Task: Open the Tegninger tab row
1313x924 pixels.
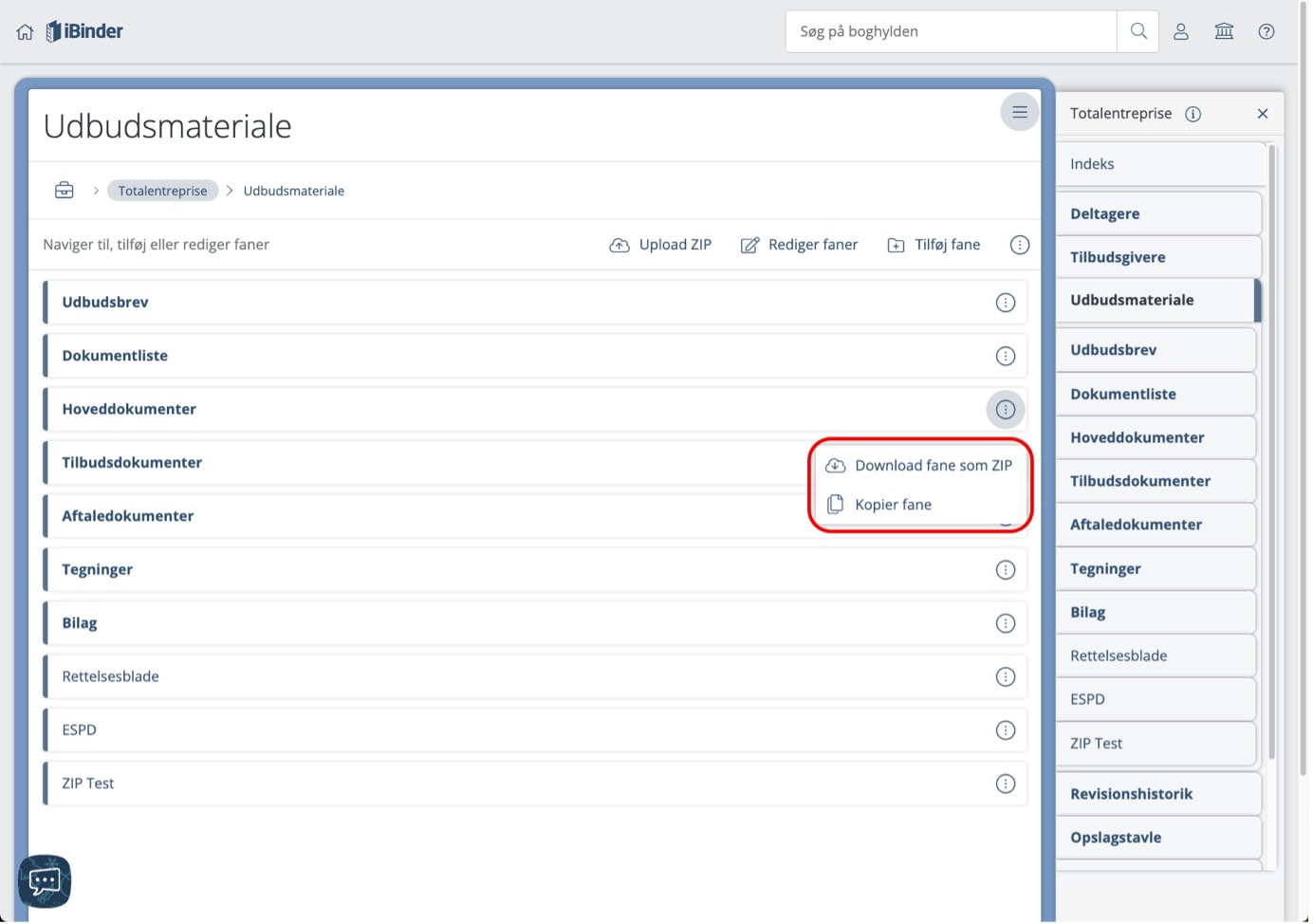Action: coord(535,570)
